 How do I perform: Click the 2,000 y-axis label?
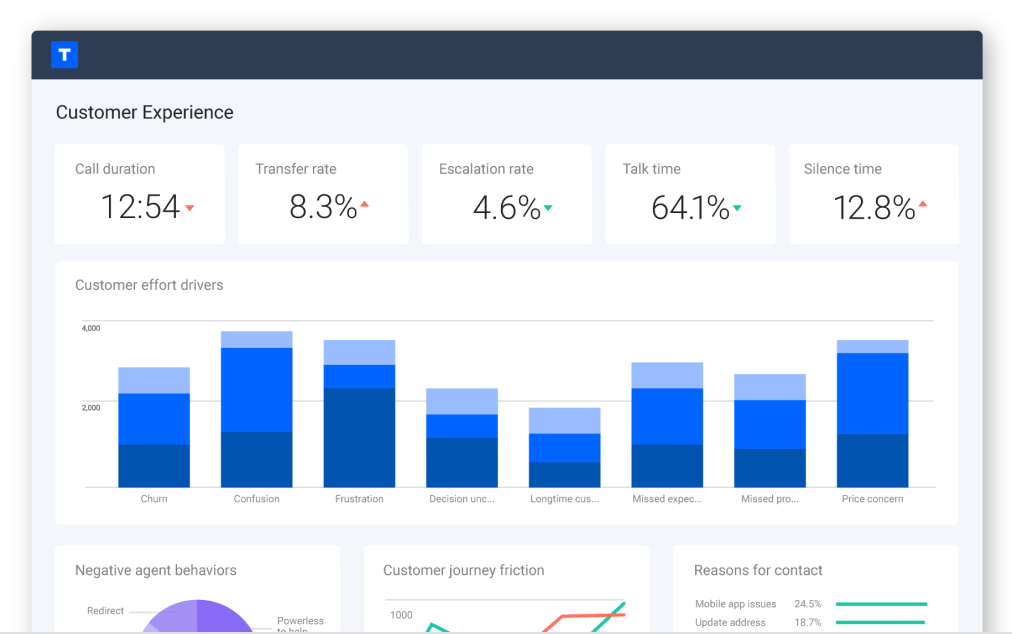pos(91,407)
